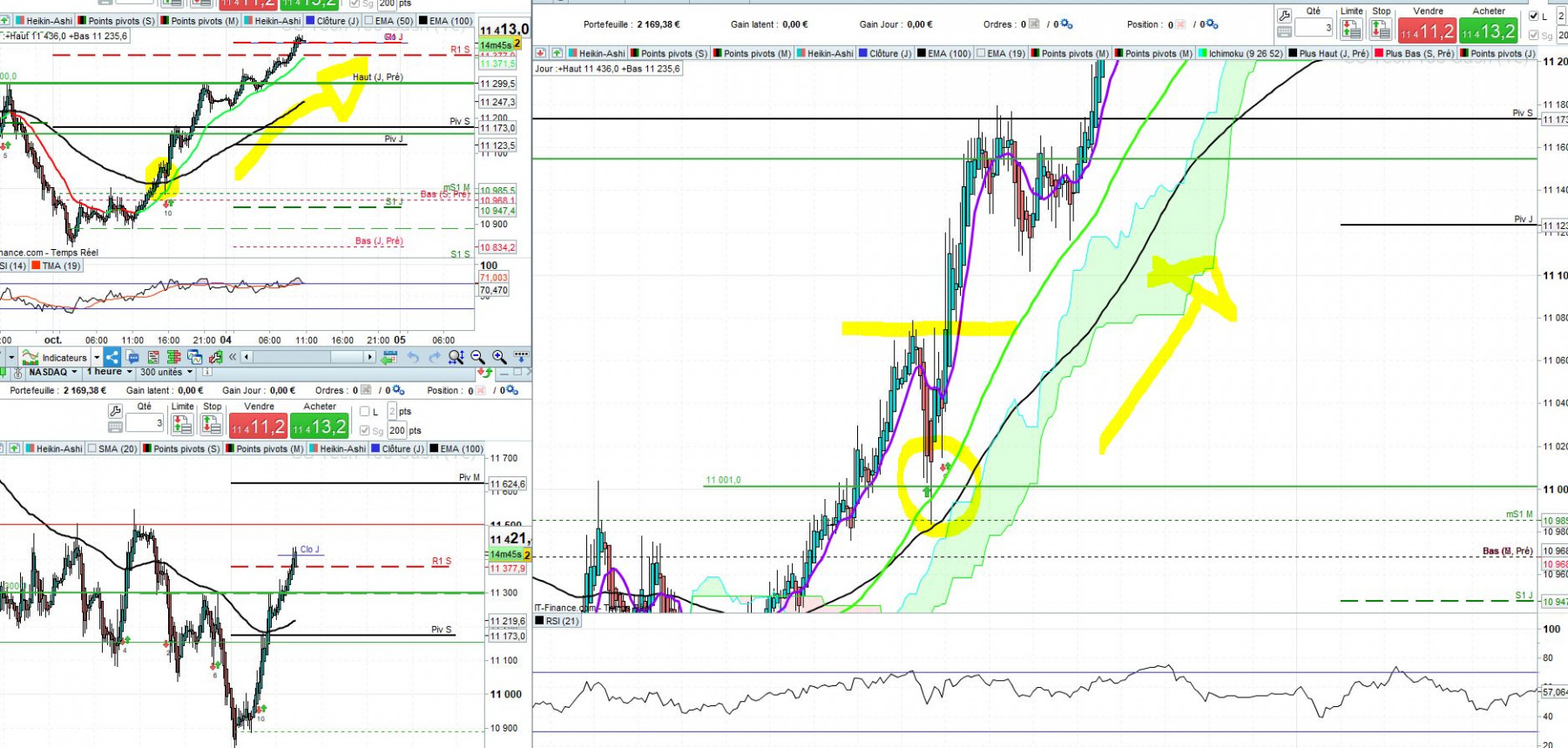Click the red Vendre button top-right

click(x=1427, y=31)
